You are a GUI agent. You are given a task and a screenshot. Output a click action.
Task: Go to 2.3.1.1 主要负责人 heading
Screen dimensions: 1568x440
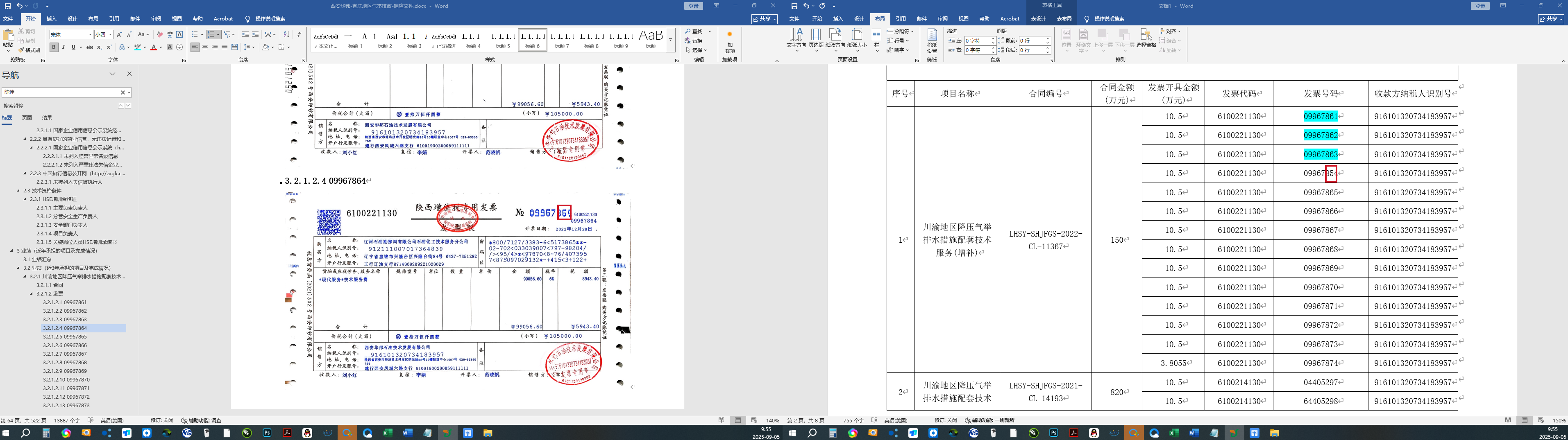(61, 208)
